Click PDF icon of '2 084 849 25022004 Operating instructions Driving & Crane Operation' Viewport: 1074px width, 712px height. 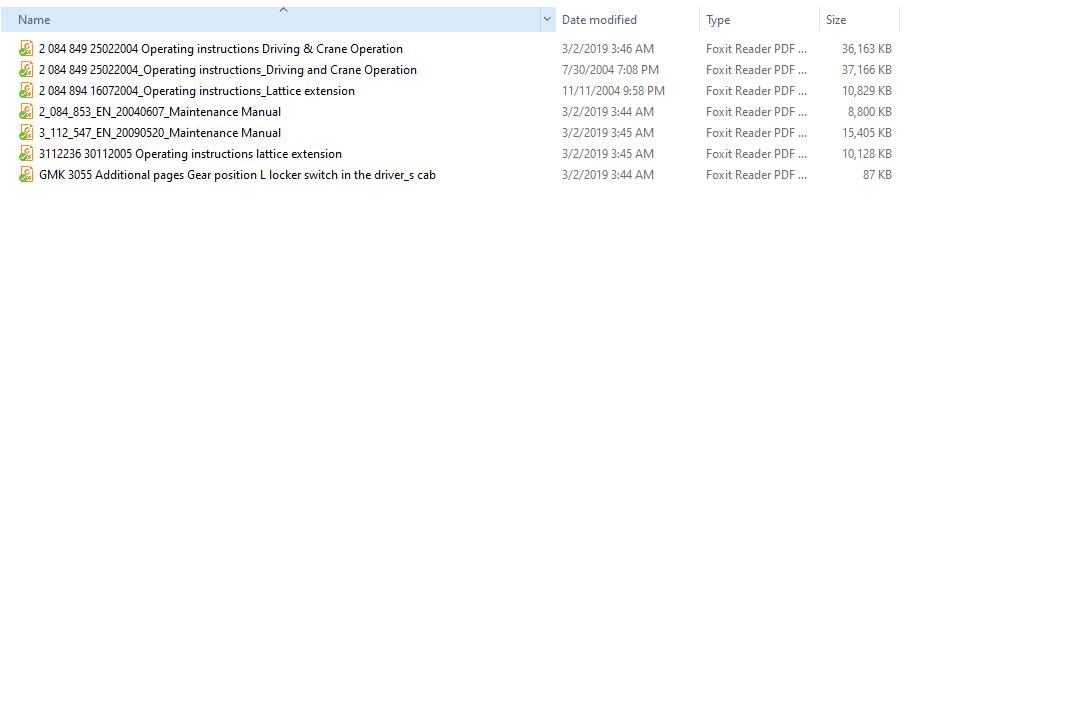click(26, 49)
